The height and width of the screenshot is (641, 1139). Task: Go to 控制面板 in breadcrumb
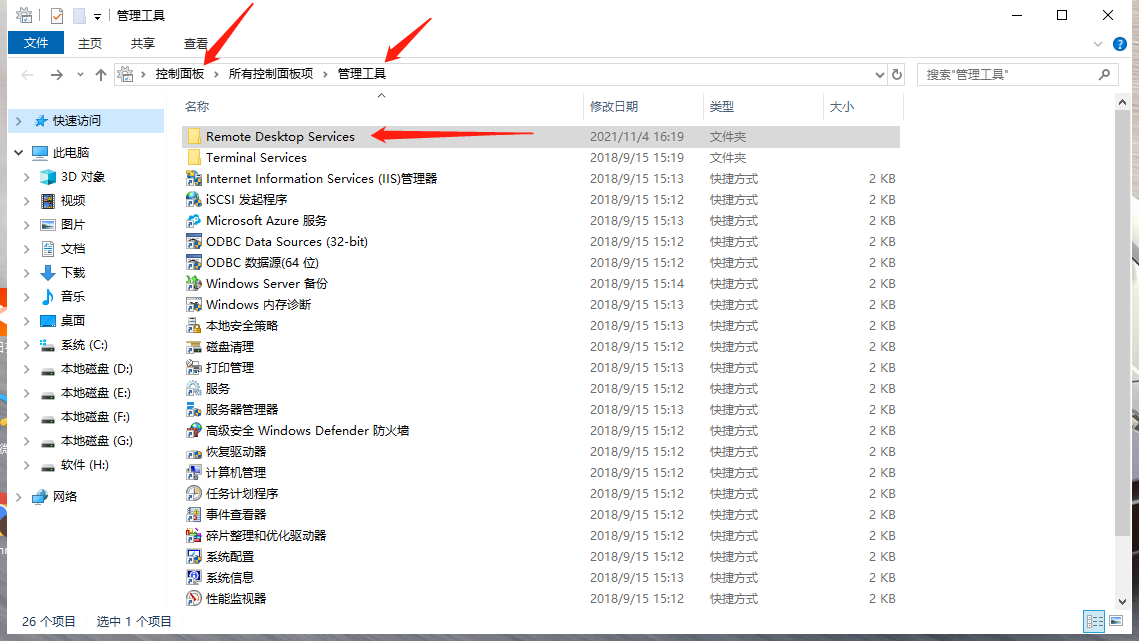(x=179, y=74)
